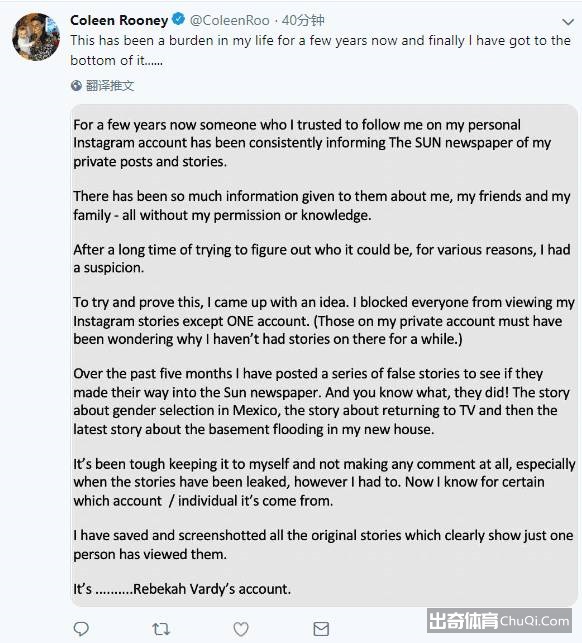Image resolution: width=582 pixels, height=643 pixels.
Task: Click the reply speech bubble icon
Action: pos(81,629)
